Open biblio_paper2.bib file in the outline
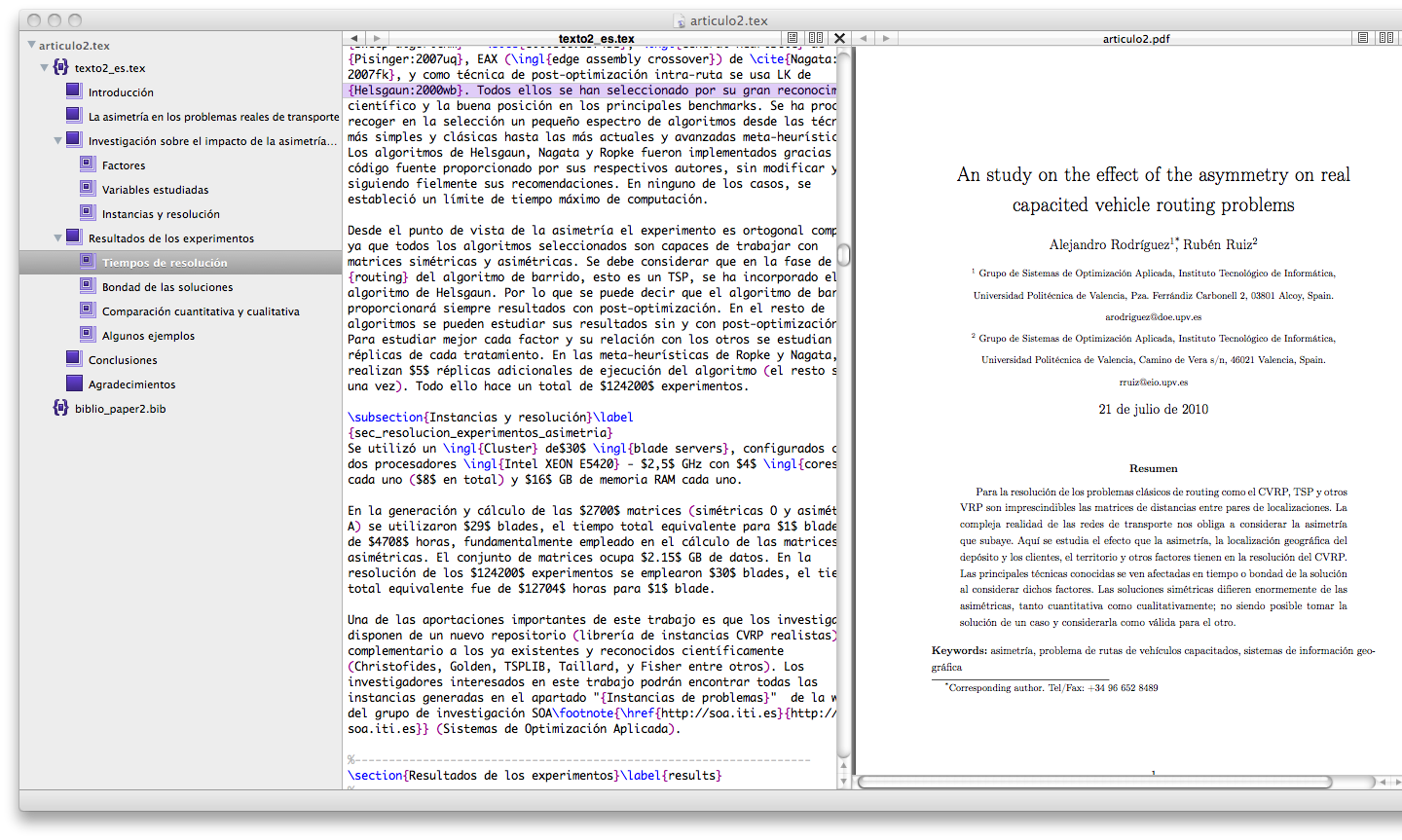The height and width of the screenshot is (840, 1402). point(120,409)
